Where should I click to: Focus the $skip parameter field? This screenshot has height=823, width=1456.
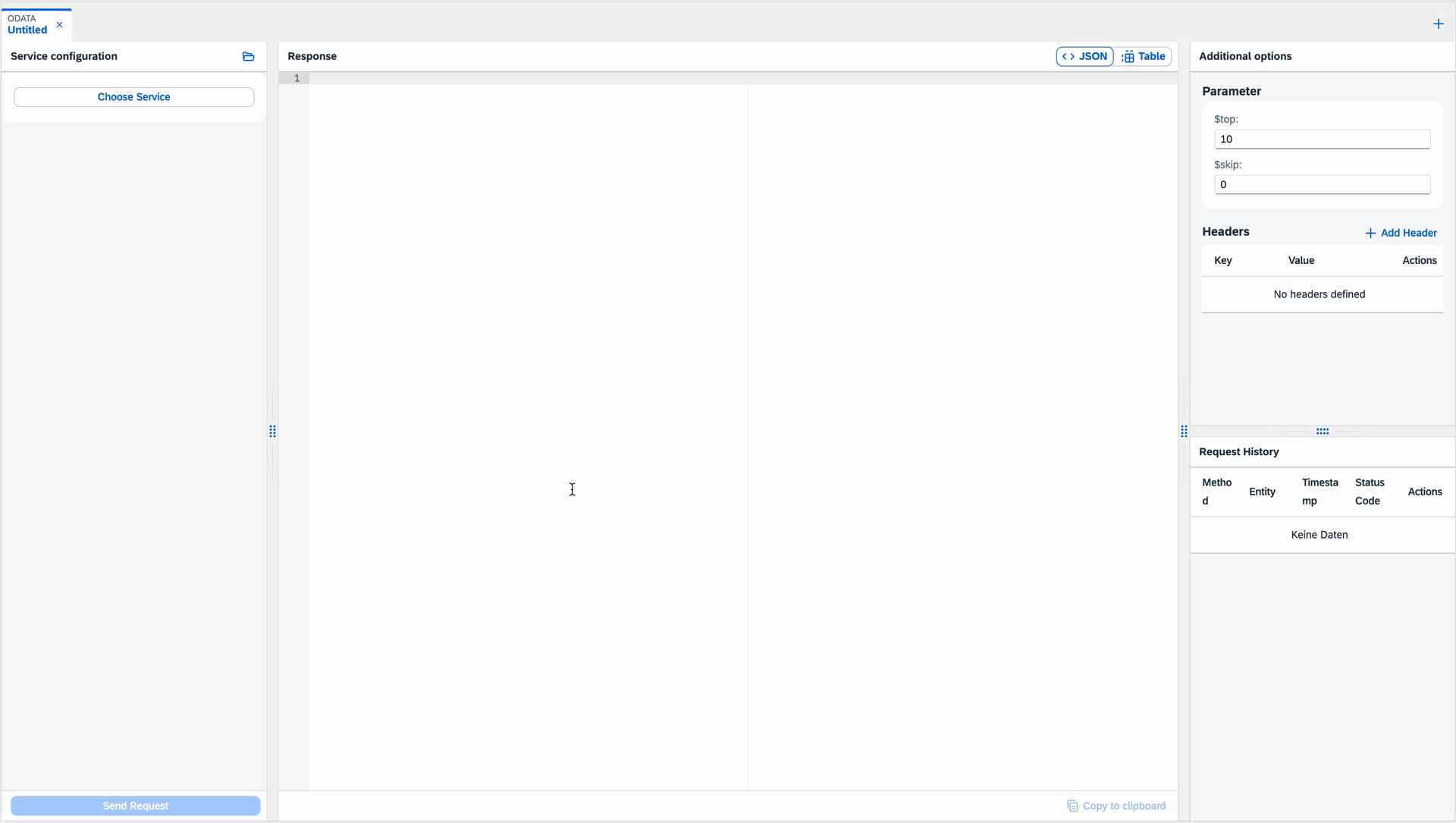(1322, 185)
